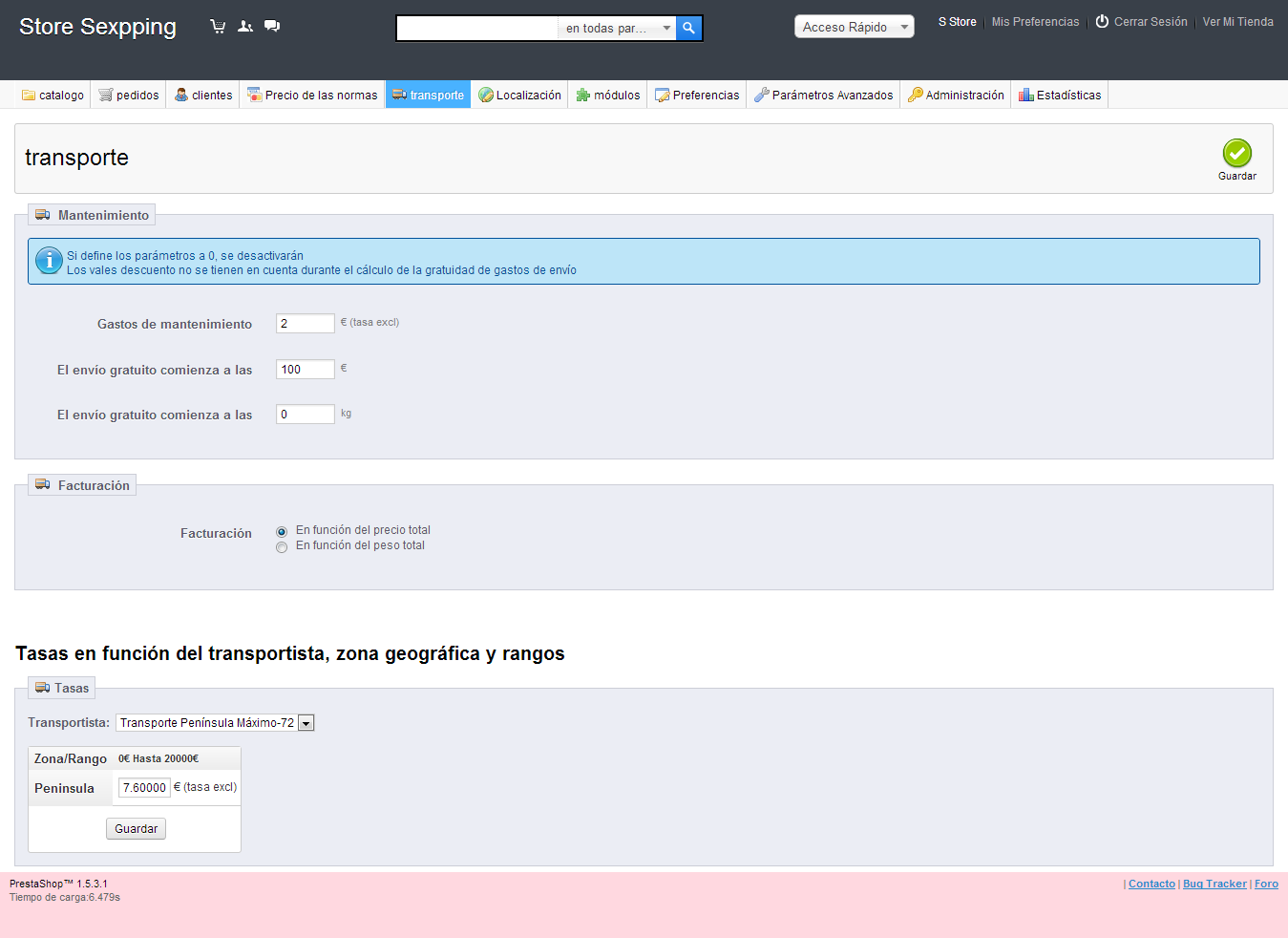Click the Bug Tracker footer link
Viewport: 1288px width, 938px height.
[x=1214, y=884]
